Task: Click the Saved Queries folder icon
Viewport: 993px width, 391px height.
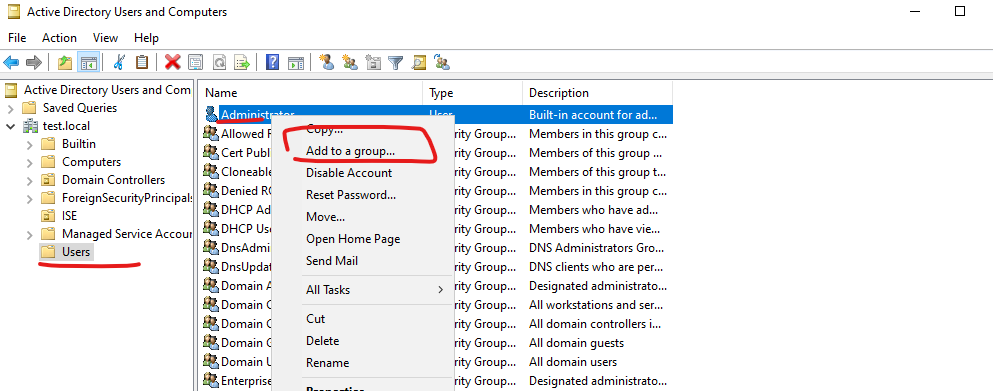Action: tap(29, 108)
